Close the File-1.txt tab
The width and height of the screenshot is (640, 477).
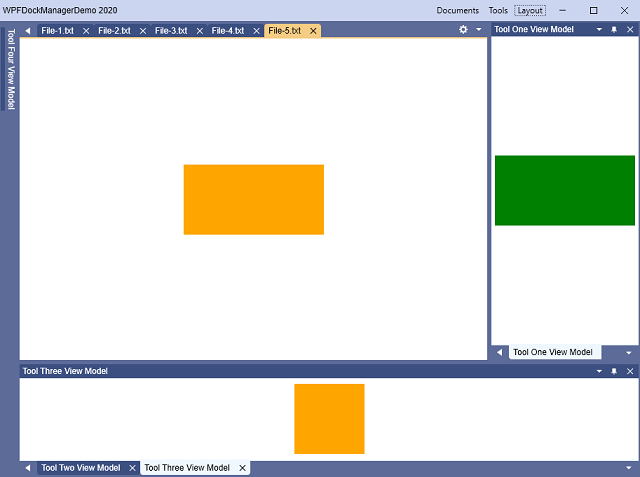[x=86, y=31]
